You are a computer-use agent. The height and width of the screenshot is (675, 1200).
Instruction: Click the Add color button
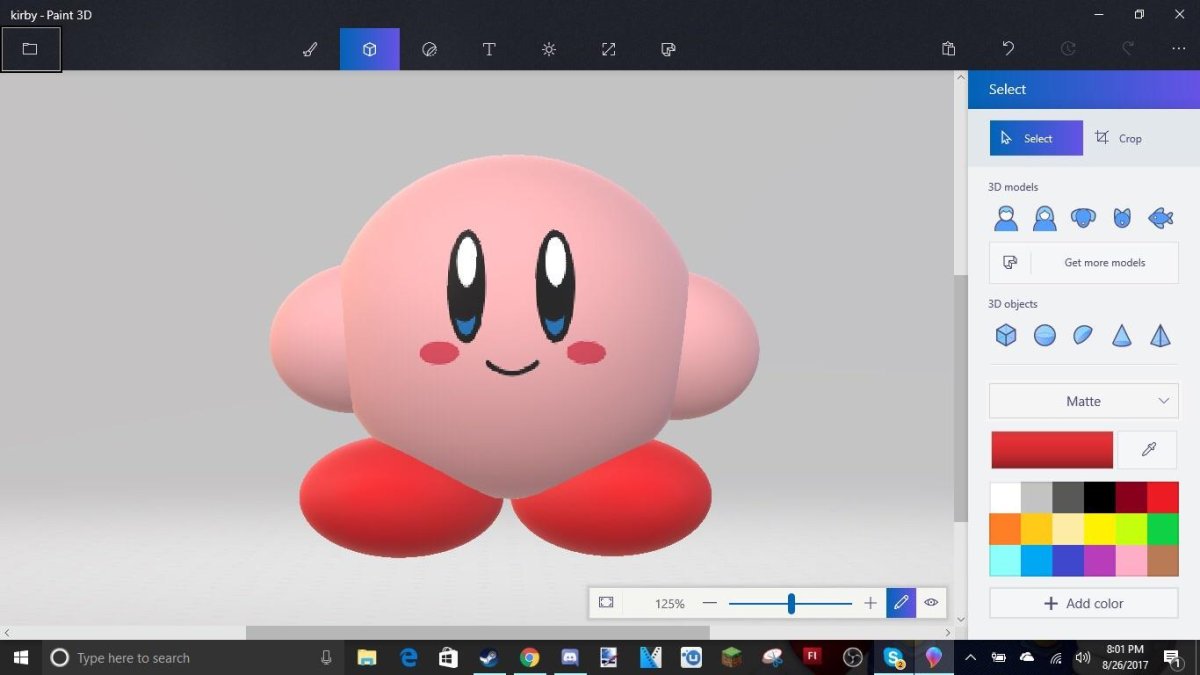1083,603
